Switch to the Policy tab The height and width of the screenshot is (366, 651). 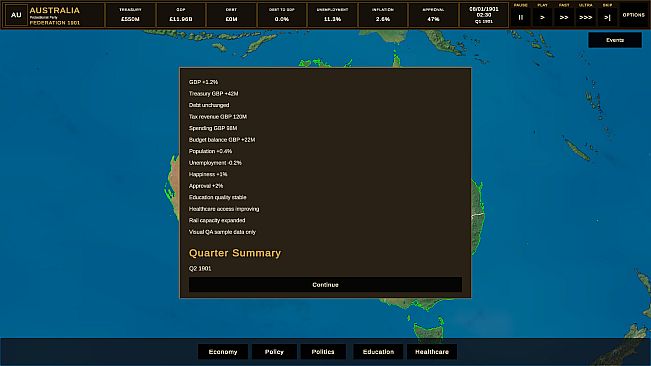coord(274,352)
